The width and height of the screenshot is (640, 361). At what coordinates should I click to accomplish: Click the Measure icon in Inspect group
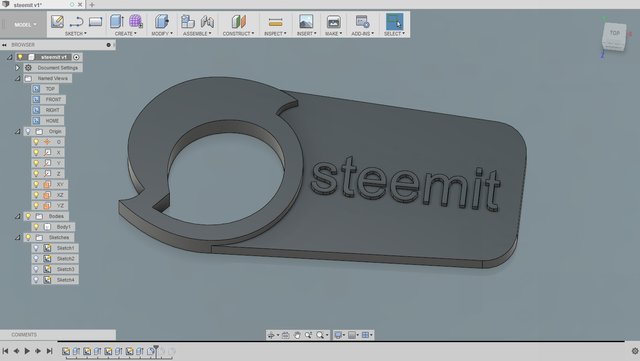(275, 22)
